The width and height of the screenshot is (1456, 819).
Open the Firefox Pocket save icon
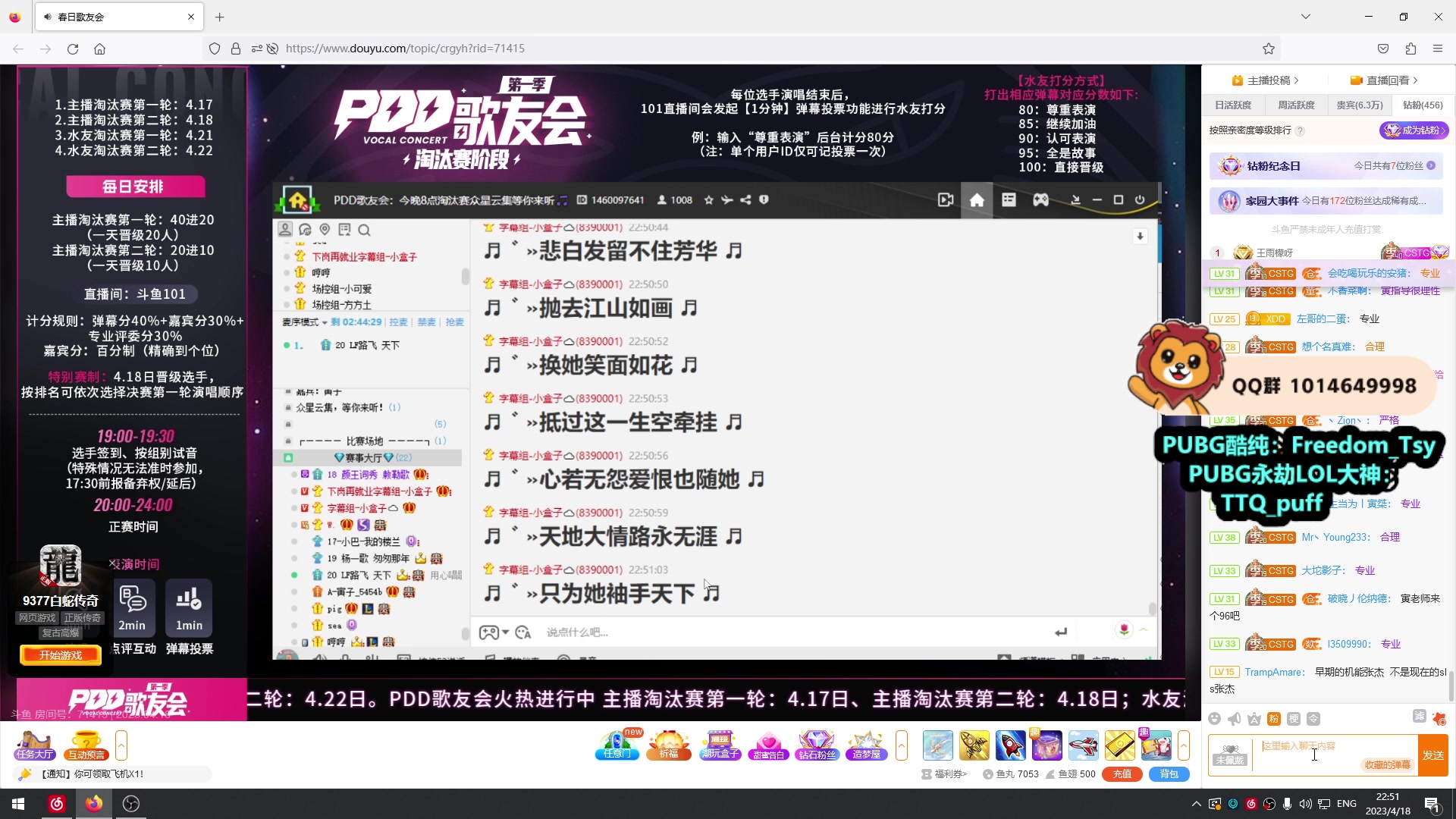pos(1383,49)
